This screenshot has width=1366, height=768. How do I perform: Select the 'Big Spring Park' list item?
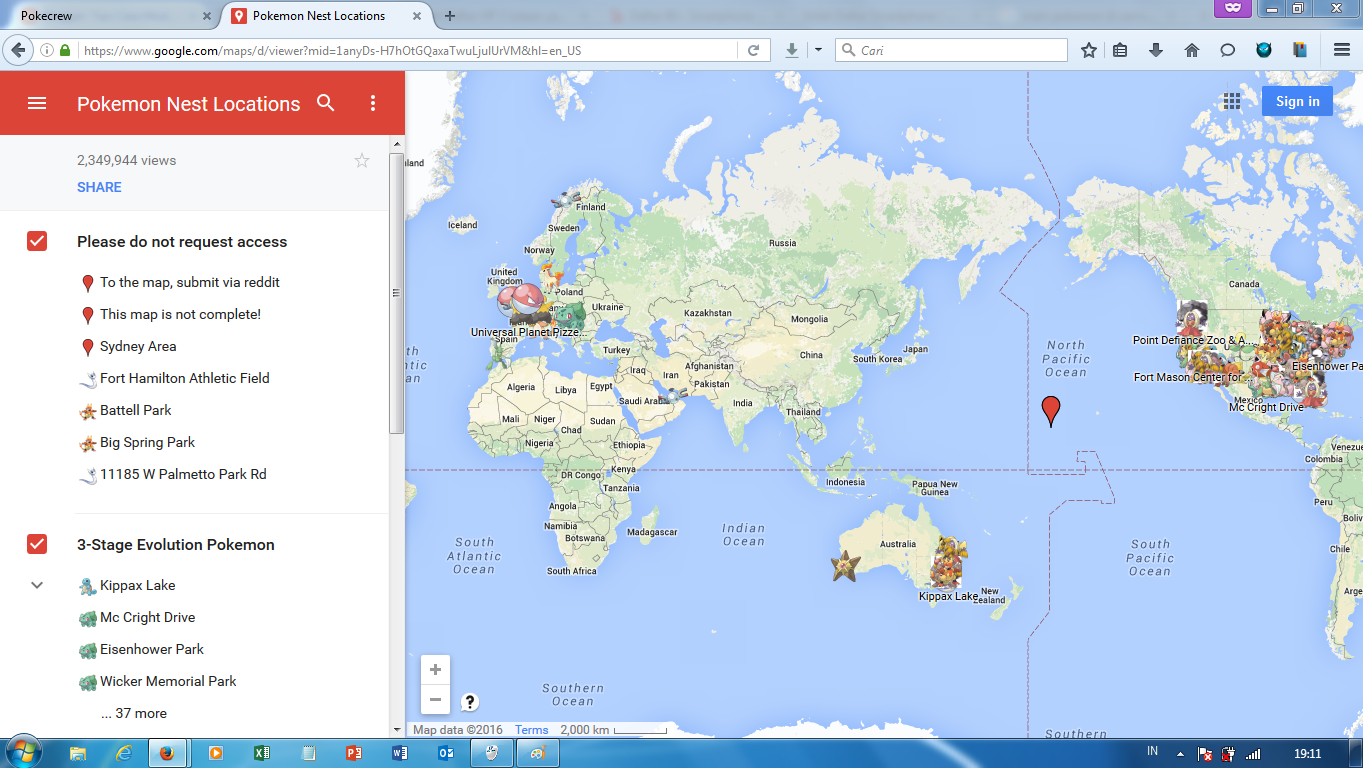[x=147, y=442]
